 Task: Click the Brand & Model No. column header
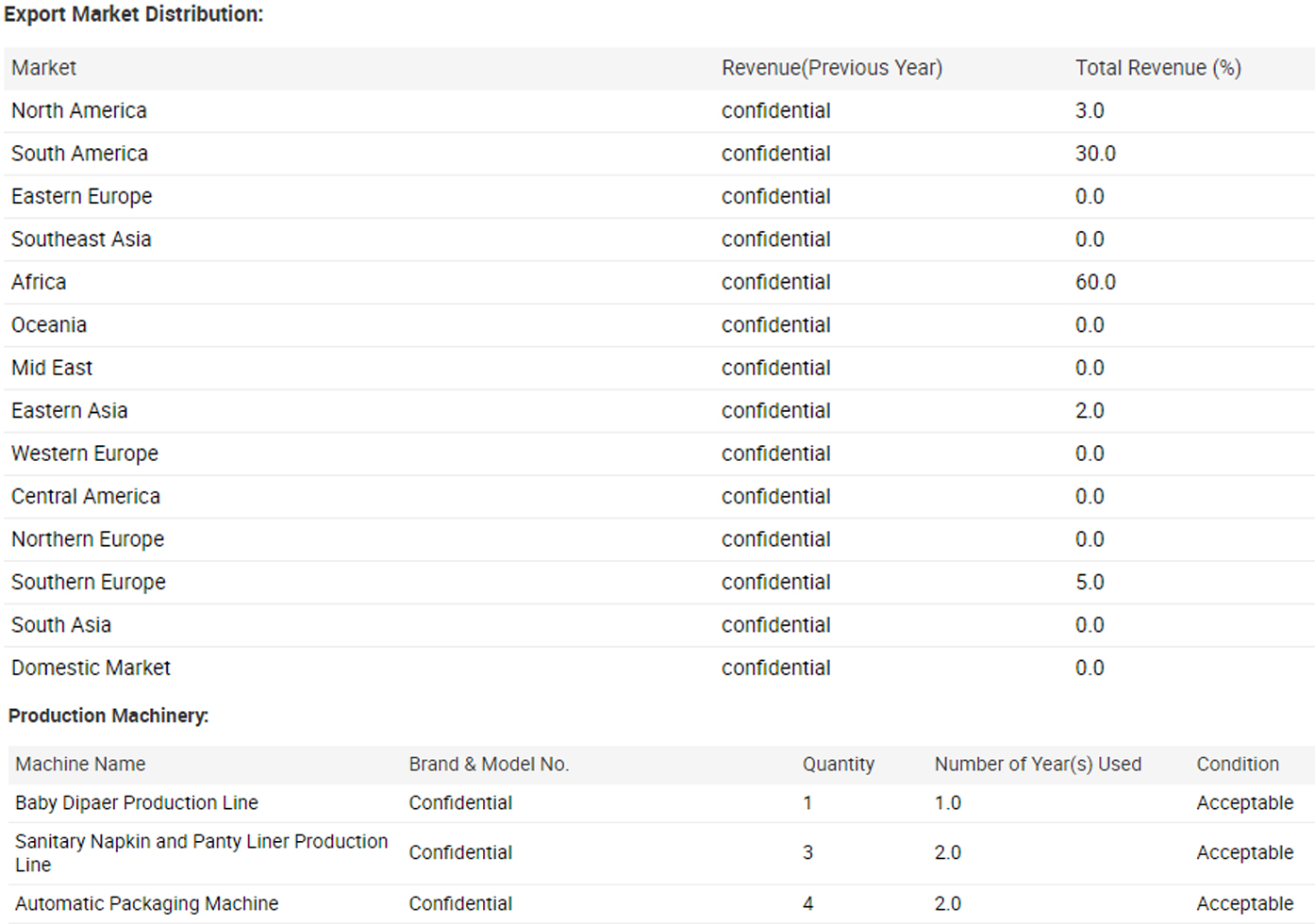(489, 764)
